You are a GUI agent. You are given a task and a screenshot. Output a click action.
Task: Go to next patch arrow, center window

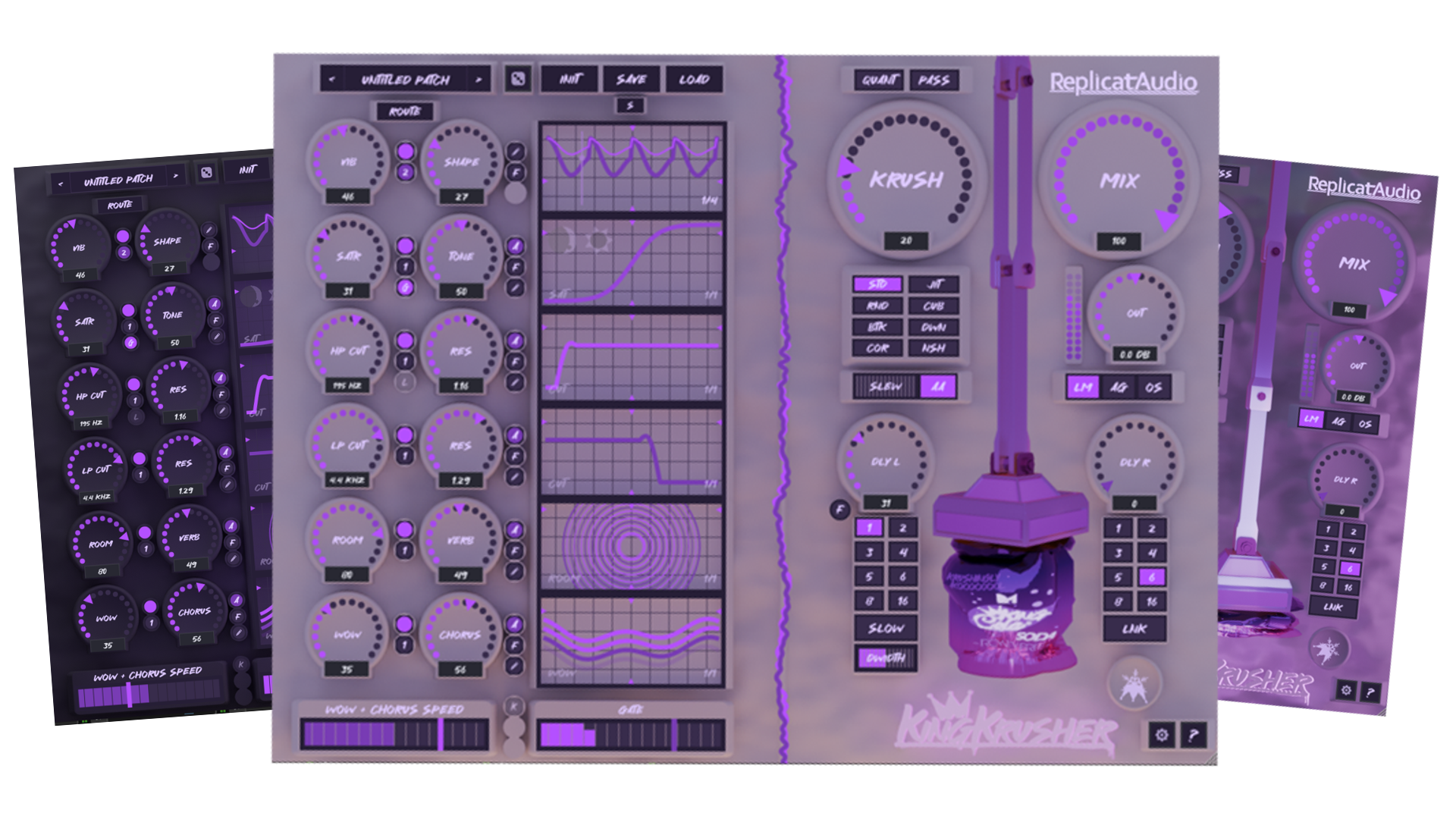tap(479, 79)
